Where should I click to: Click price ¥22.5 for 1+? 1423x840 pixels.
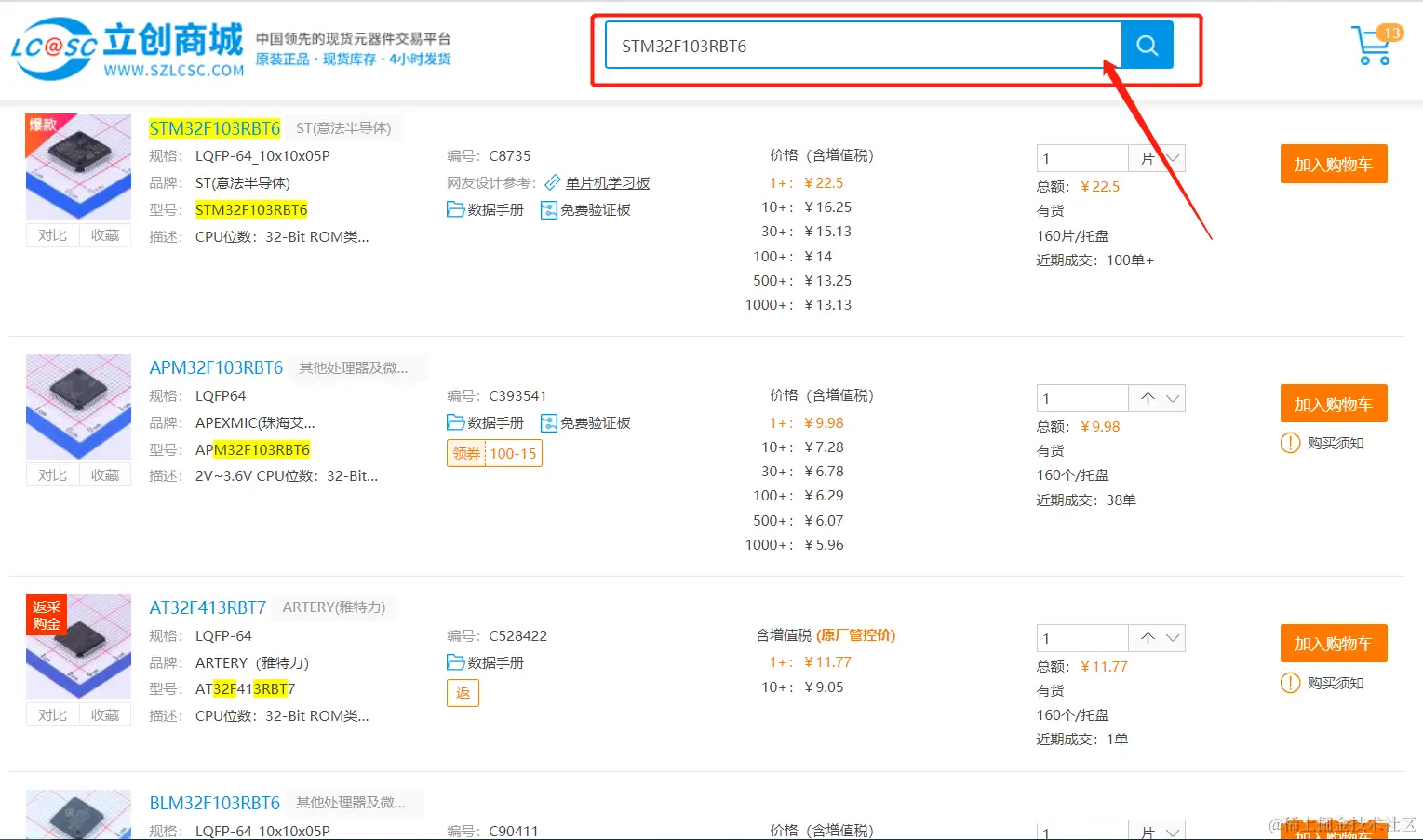pyautogui.click(x=824, y=183)
